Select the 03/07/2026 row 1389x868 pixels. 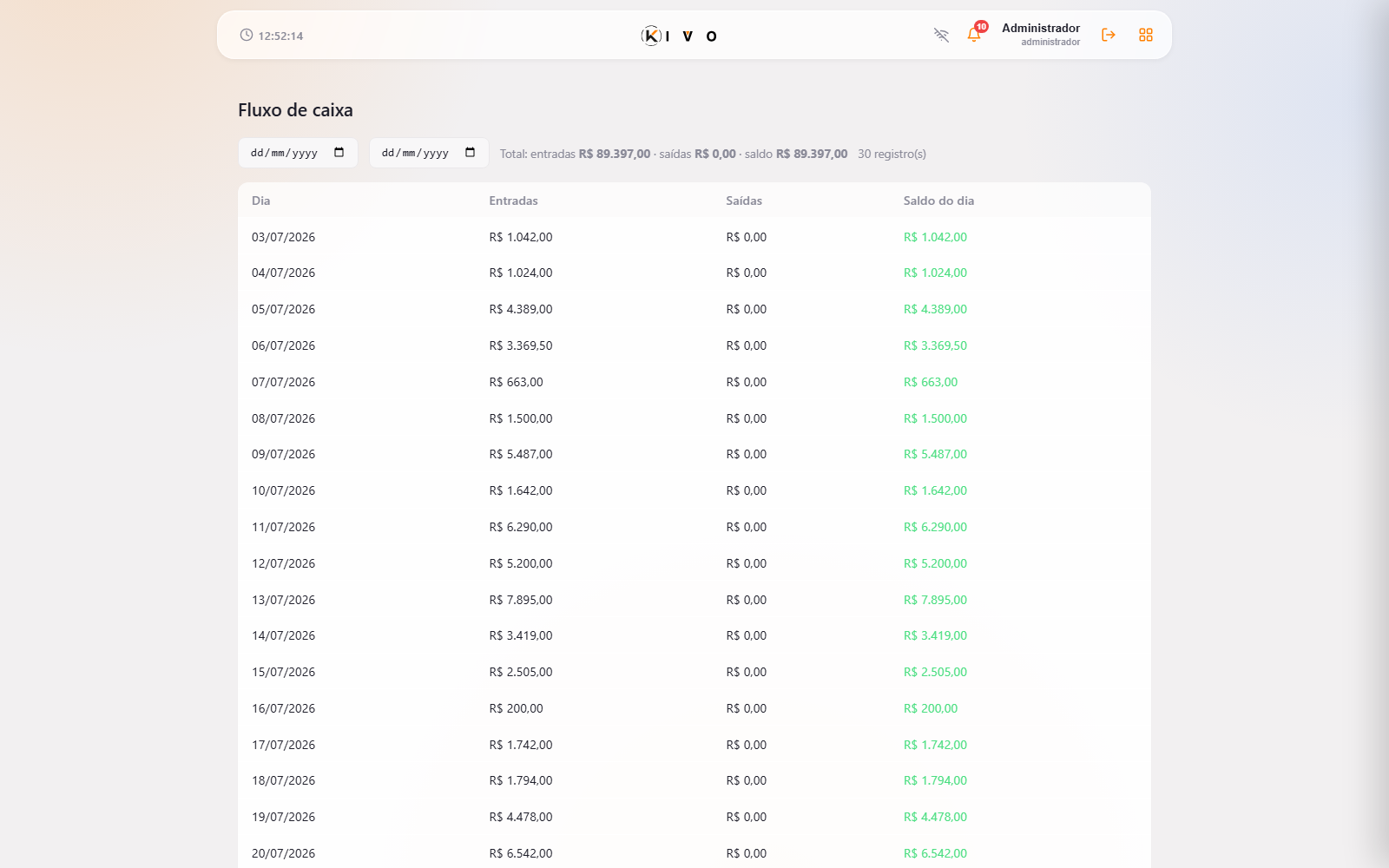point(694,237)
